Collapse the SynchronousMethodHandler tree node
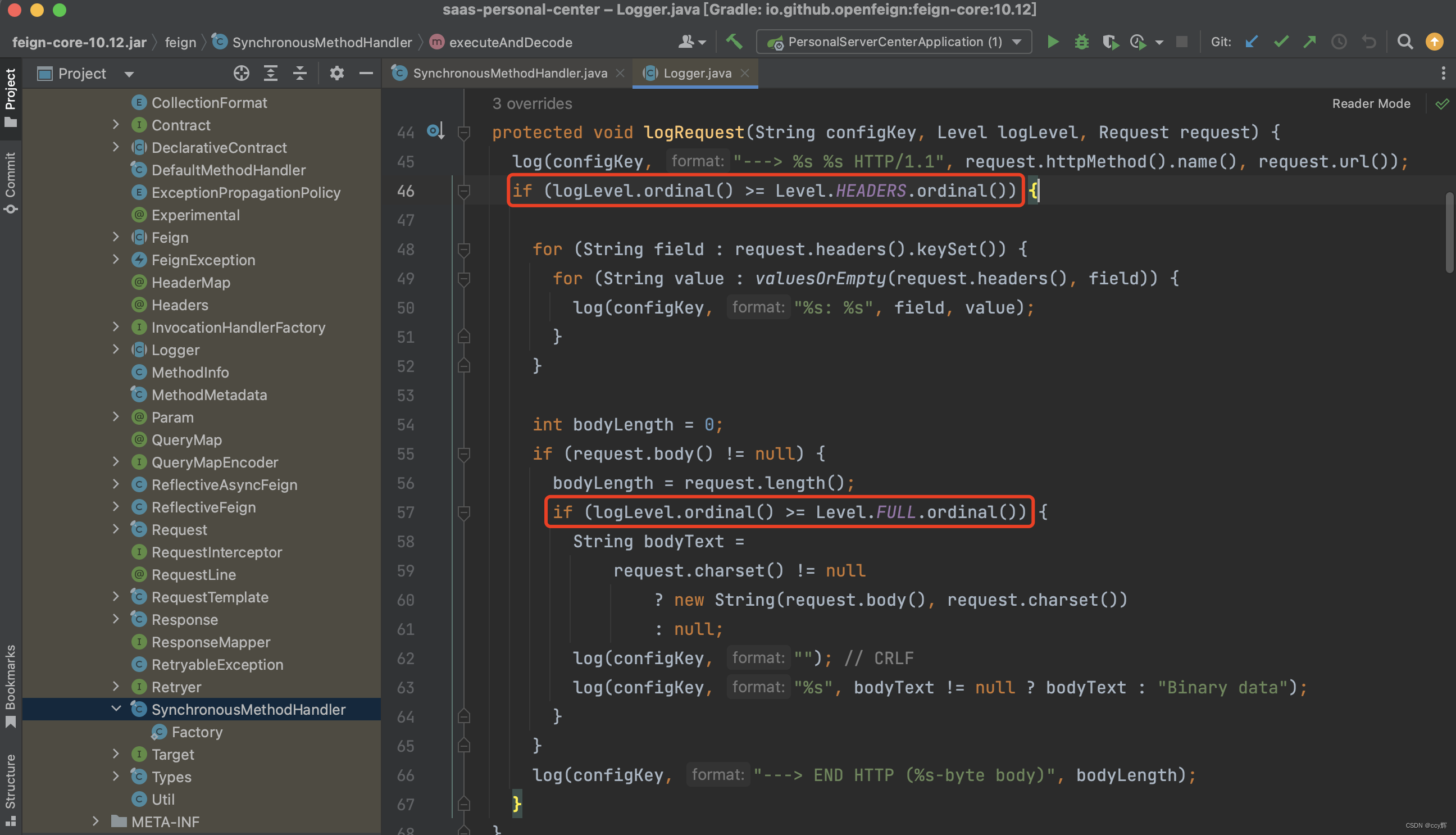 click(116, 709)
